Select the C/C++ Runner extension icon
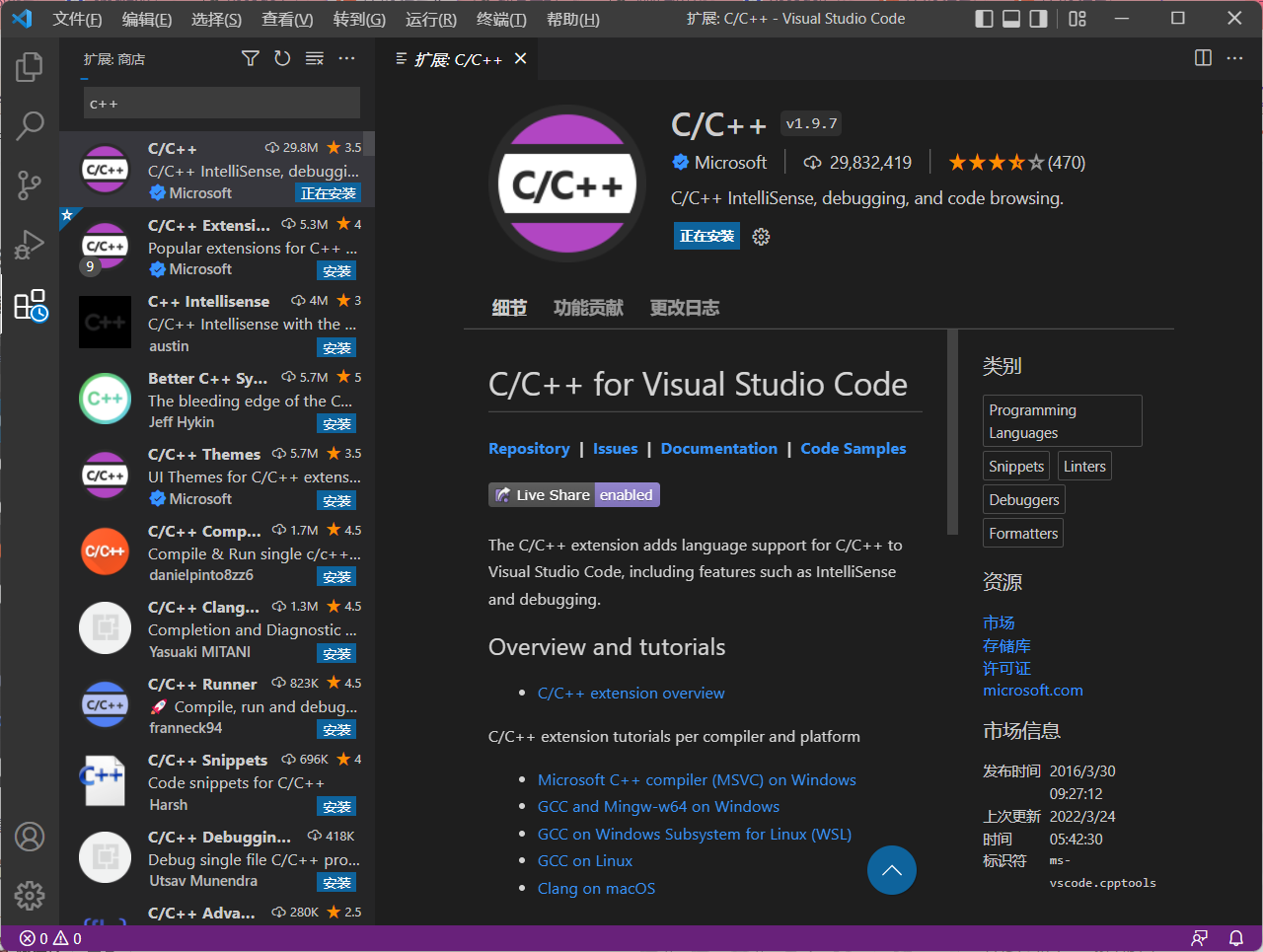Image resolution: width=1263 pixels, height=952 pixels. pyautogui.click(x=105, y=704)
